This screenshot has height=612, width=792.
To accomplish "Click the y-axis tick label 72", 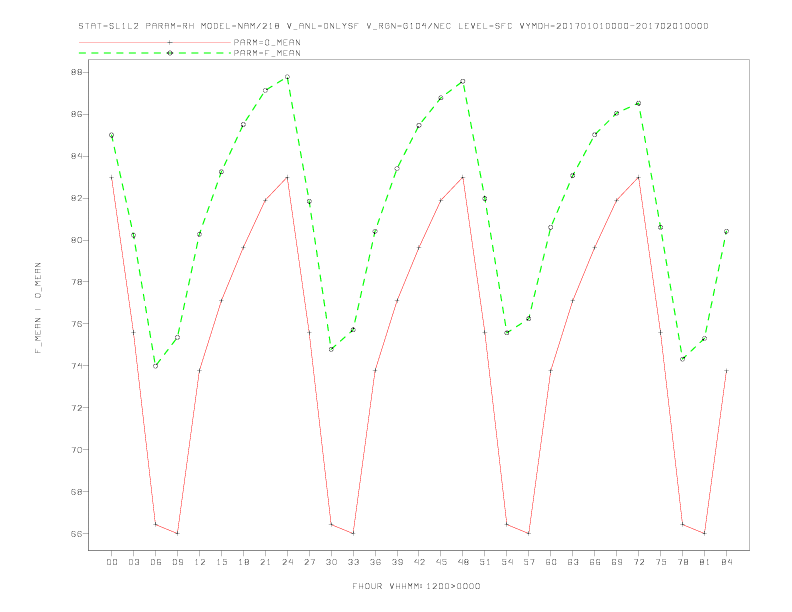I will [76, 407].
